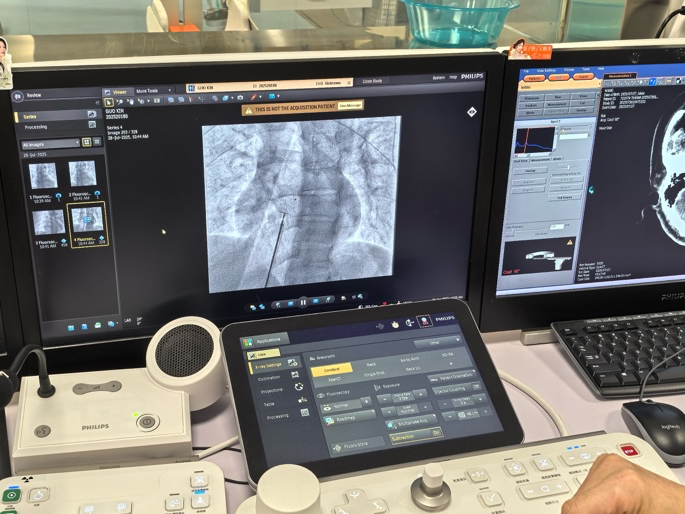The width and height of the screenshot is (685, 514).
Task: Switch to the thumbnail grid view
Action: click(86, 142)
